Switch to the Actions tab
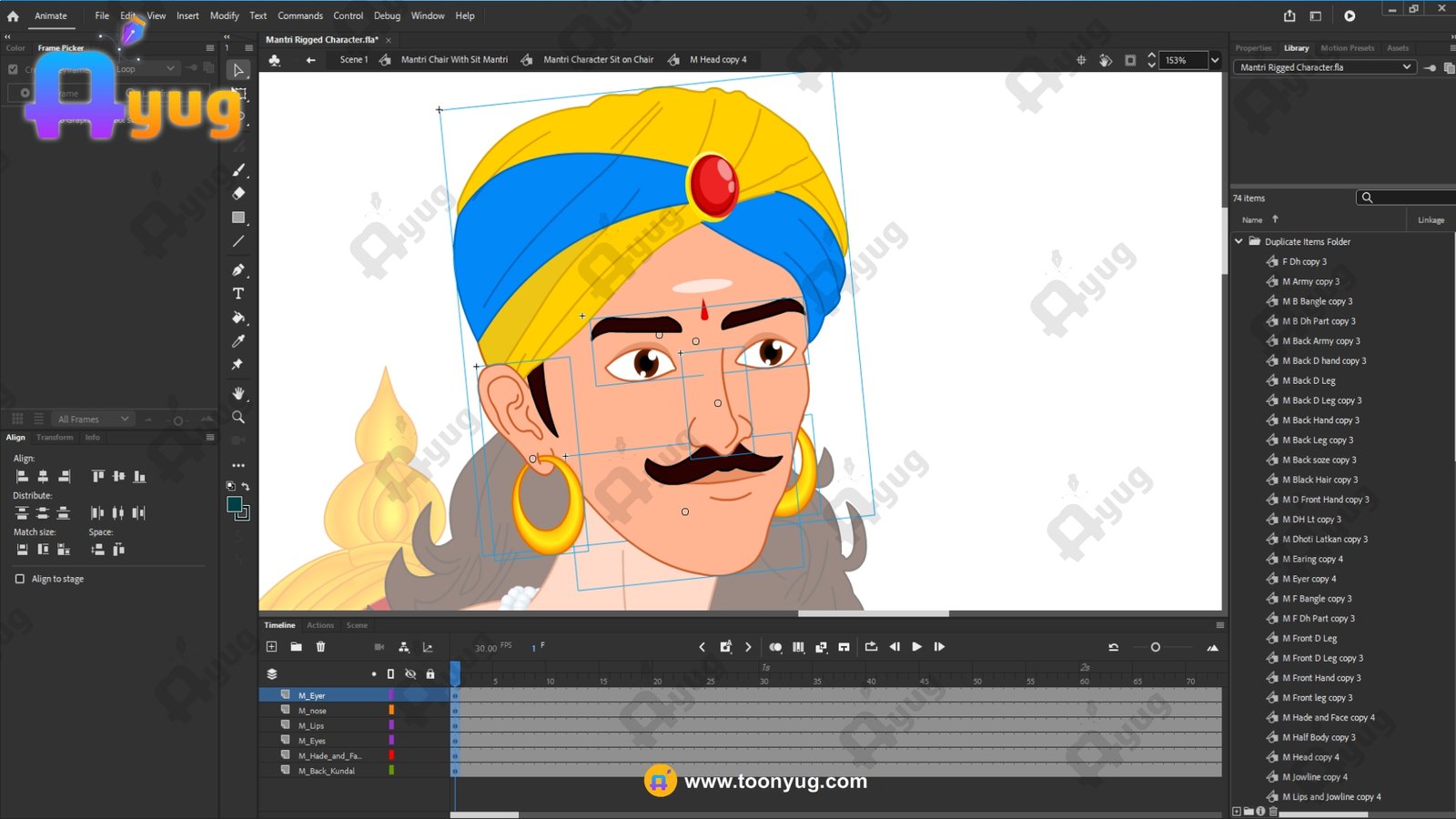Screen dimensions: 1456x819 pyautogui.click(x=320, y=625)
